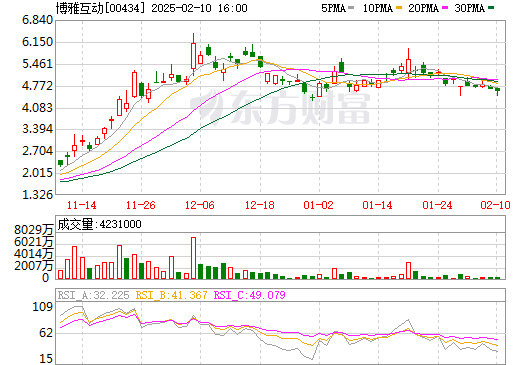Click the 6021万 volume axis label
520x365 pixels.
34,242
